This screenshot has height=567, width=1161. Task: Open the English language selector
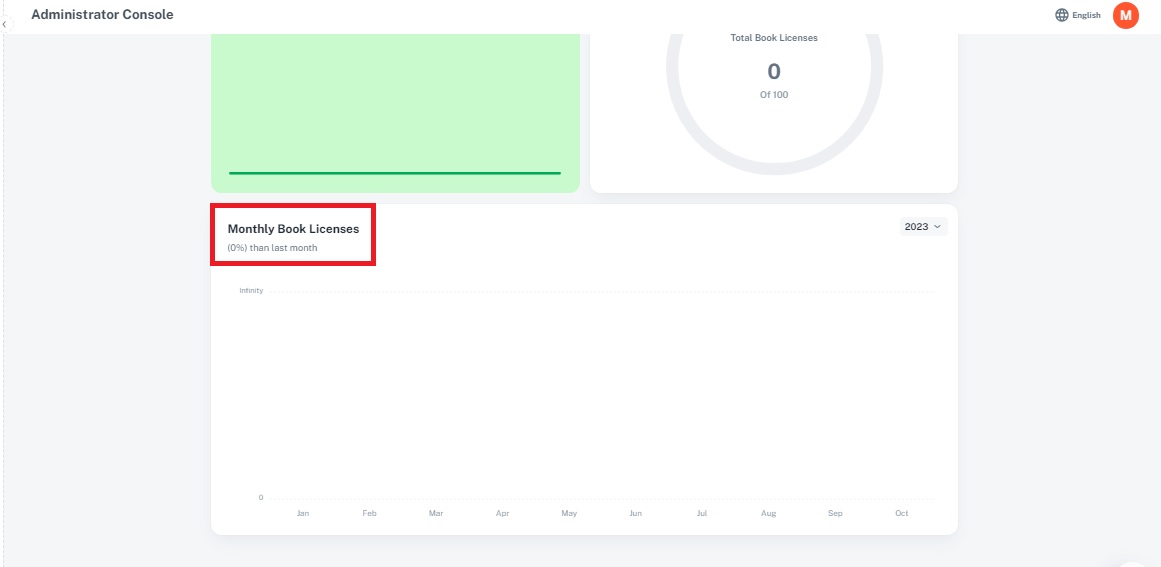click(1086, 15)
